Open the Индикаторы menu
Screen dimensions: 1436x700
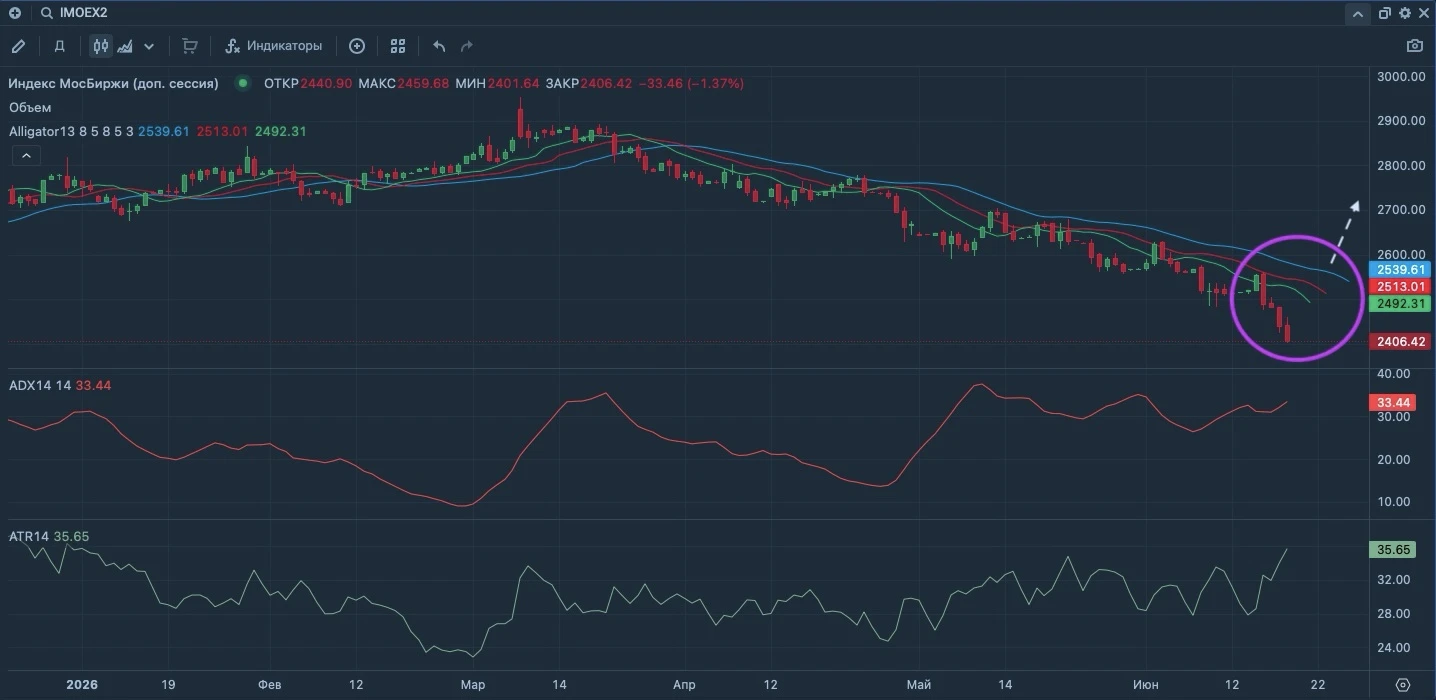point(274,46)
